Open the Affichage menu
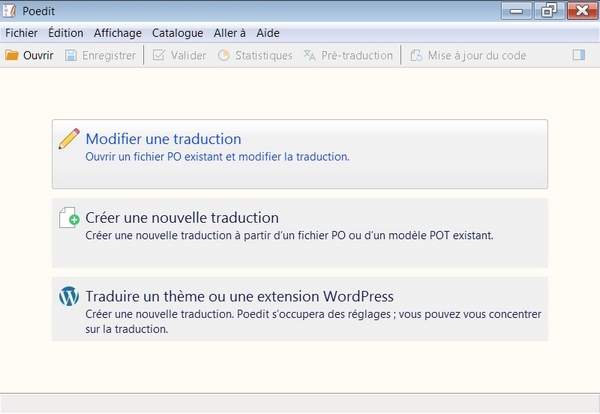Image resolution: width=600 pixels, height=414 pixels. click(x=118, y=33)
